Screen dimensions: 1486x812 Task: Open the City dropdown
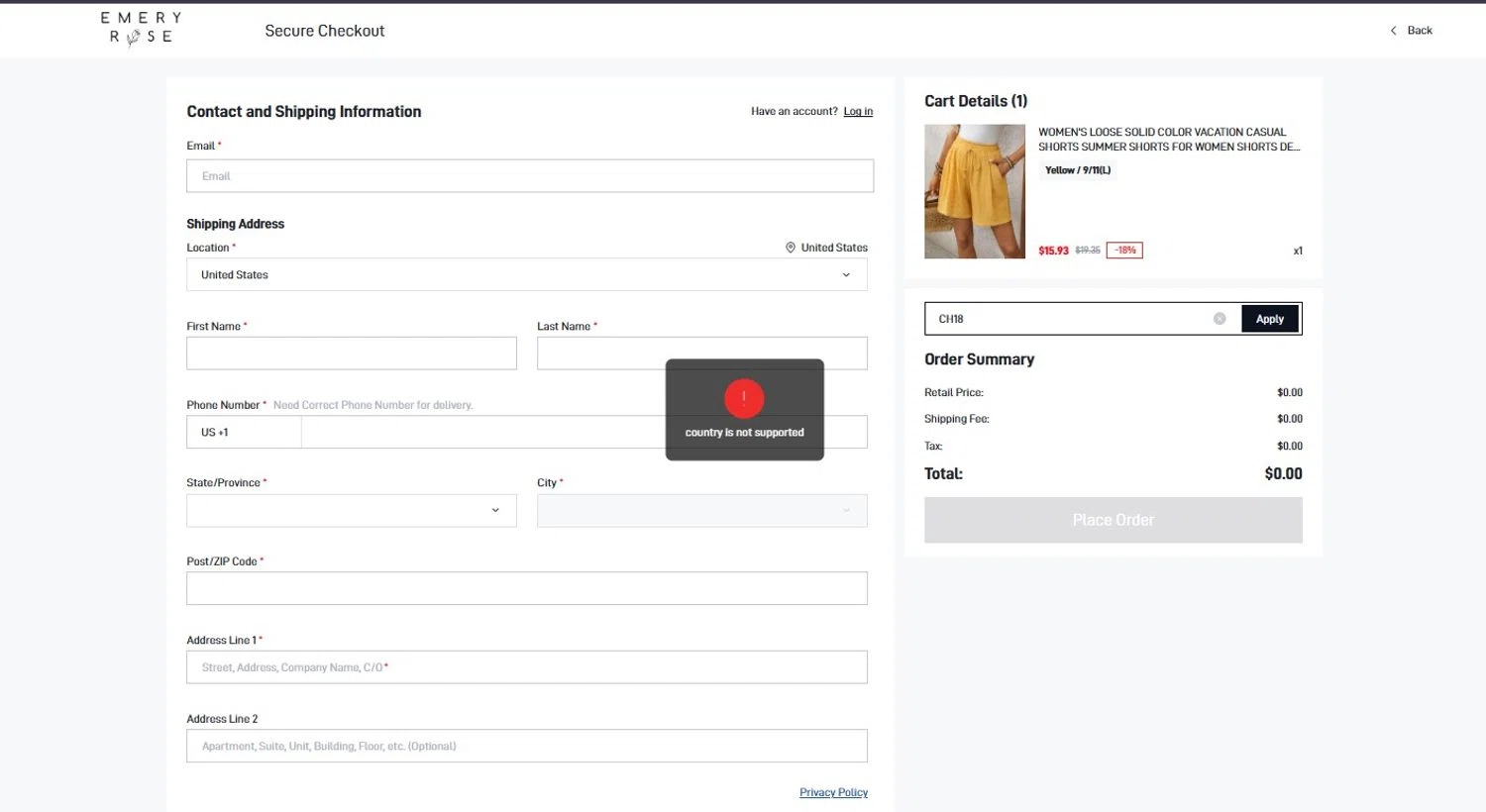[702, 511]
